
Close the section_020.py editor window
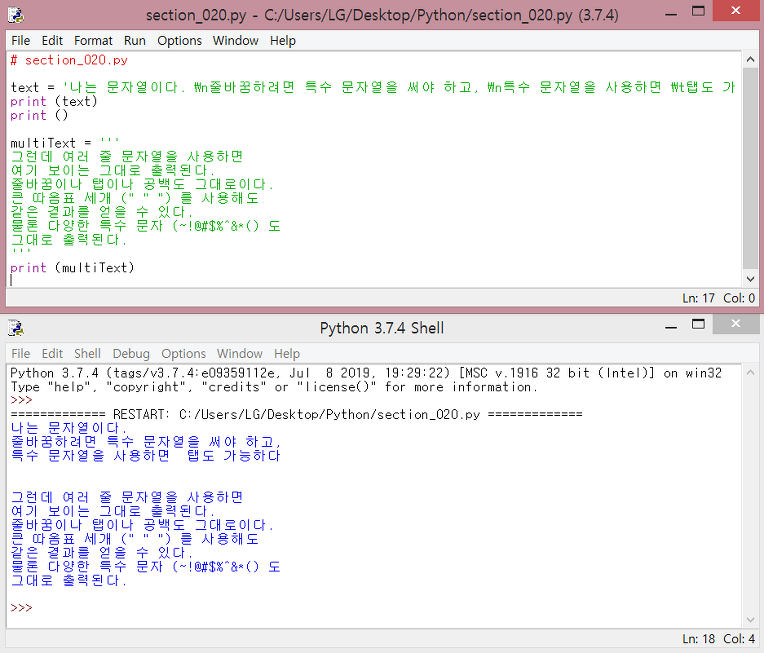736,10
